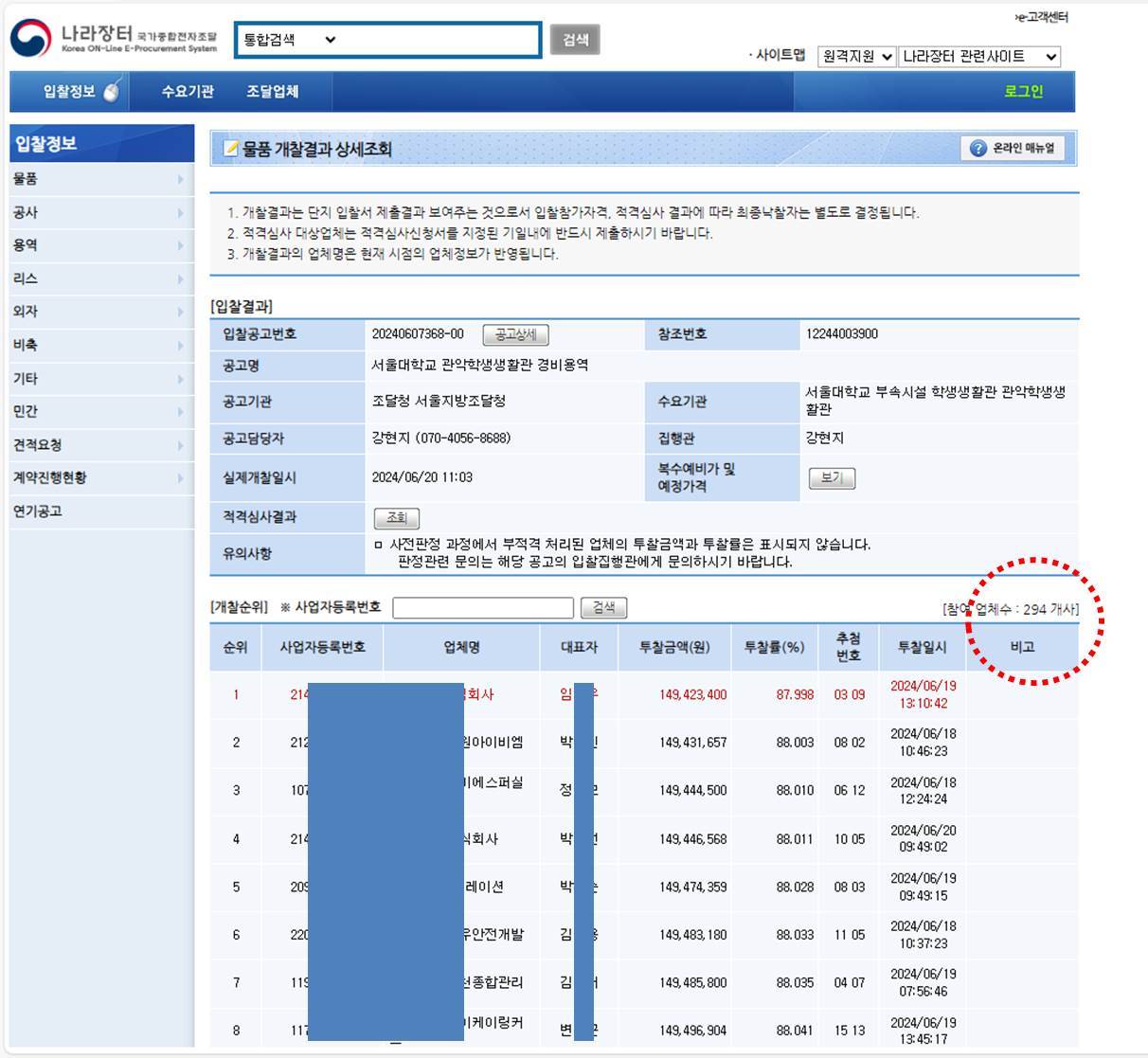This screenshot has width=1148, height=1058.
Task: Expand the 민간 sidebar arrow
Action: coord(180,411)
